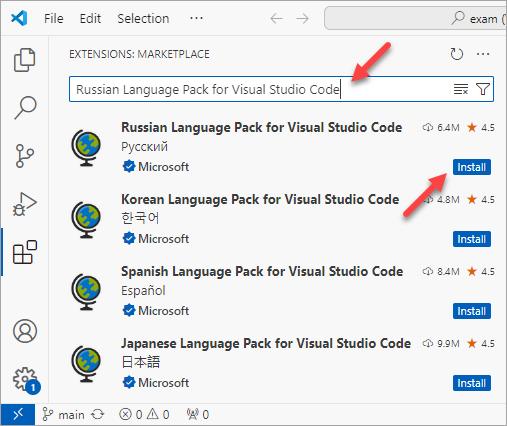The image size is (507, 426).
Task: Open the Manage gear icon
Action: [x=26, y=380]
